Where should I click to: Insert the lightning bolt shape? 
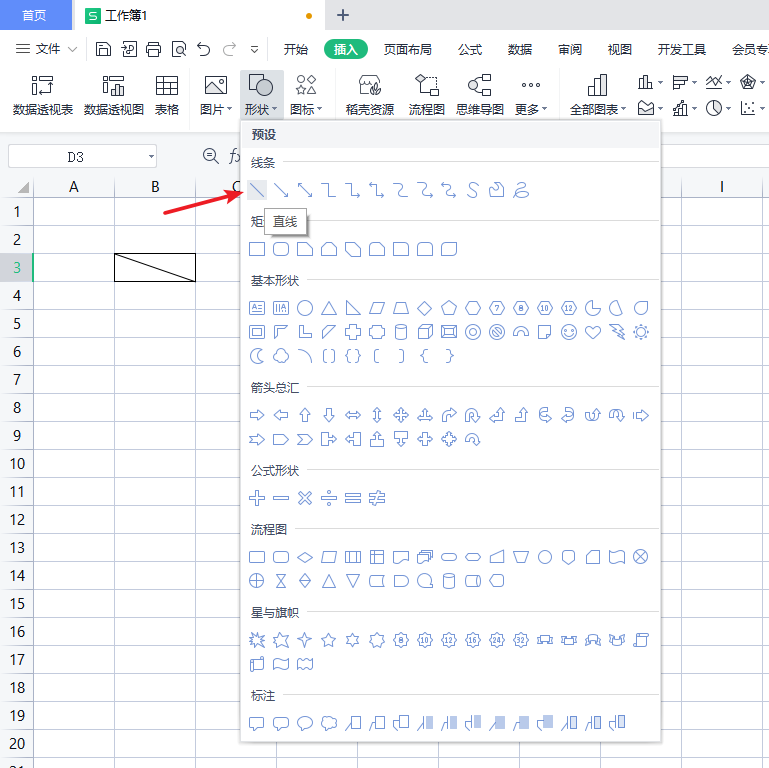point(617,332)
